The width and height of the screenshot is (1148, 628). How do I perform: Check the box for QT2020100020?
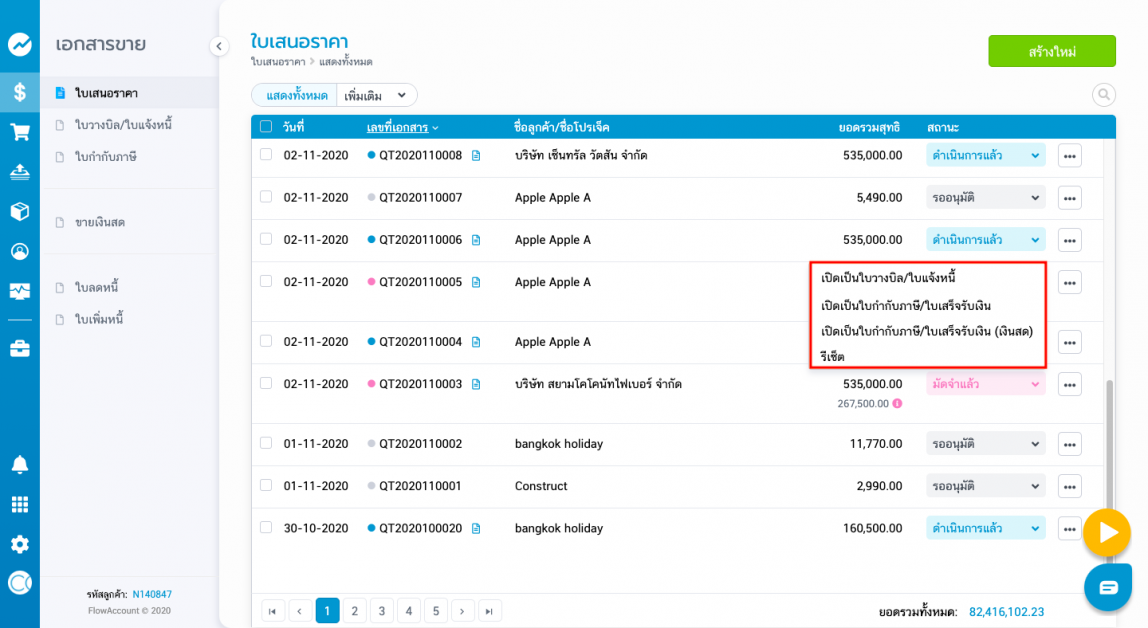pyautogui.click(x=266, y=527)
